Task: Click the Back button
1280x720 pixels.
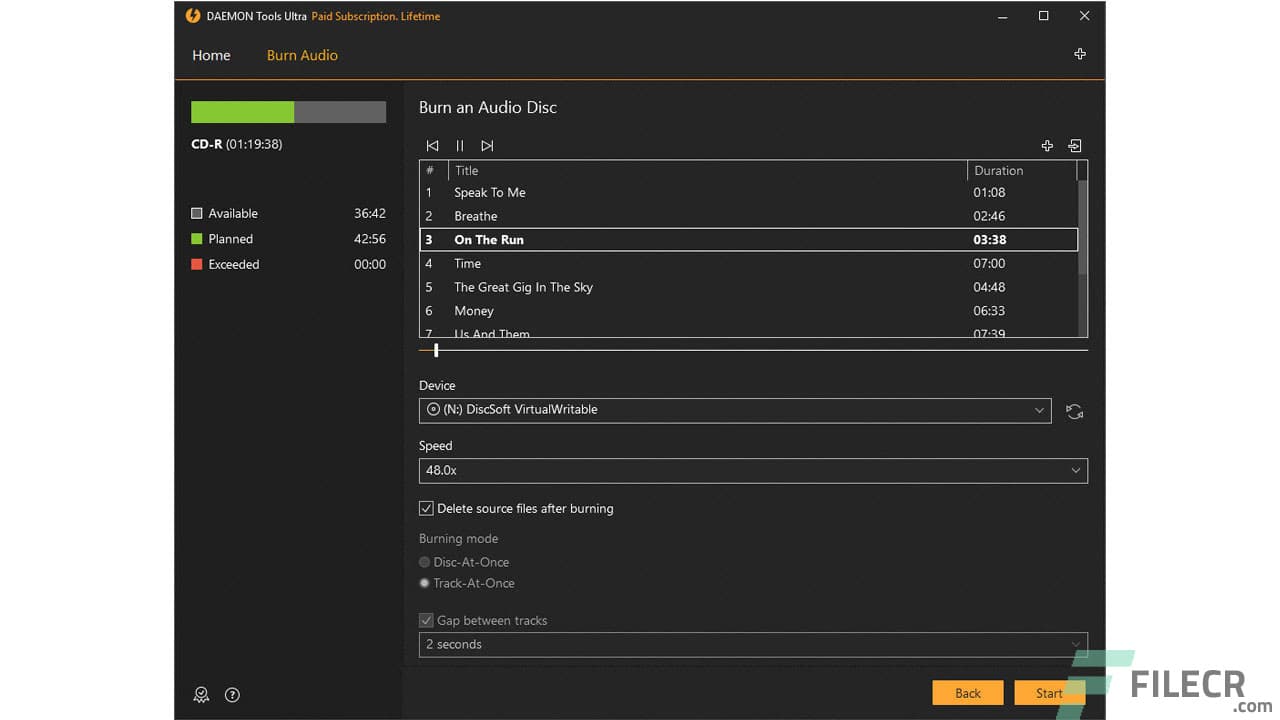Action: [967, 692]
